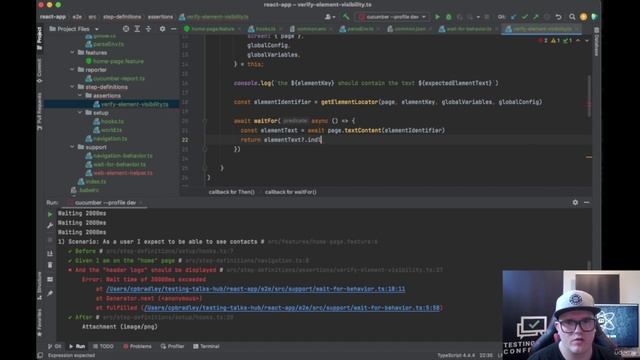This screenshot has height=360, width=640.
Task: Open the Terminal tool window tab
Action: pyautogui.click(x=206, y=346)
